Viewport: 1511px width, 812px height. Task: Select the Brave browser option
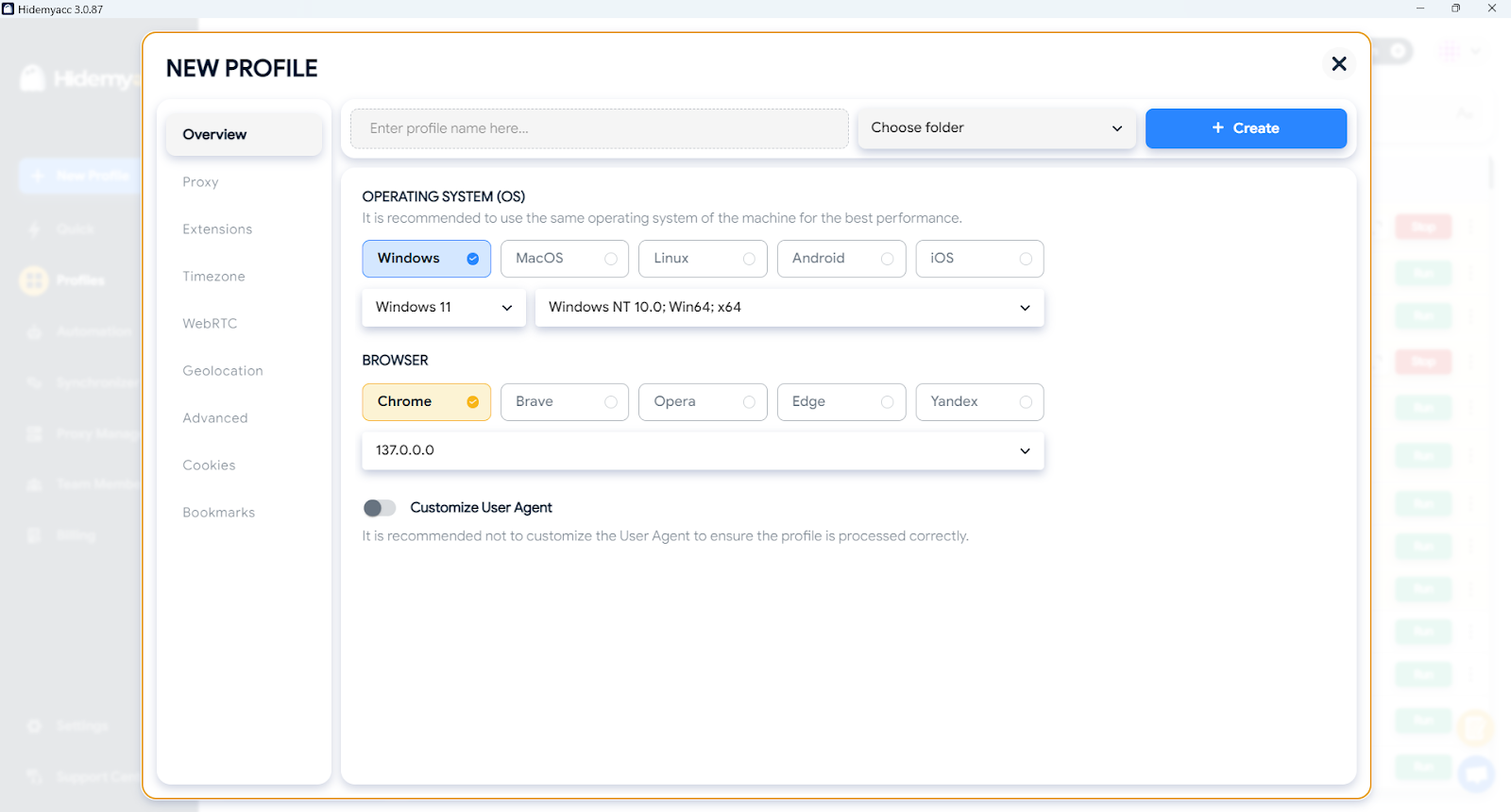coord(564,402)
